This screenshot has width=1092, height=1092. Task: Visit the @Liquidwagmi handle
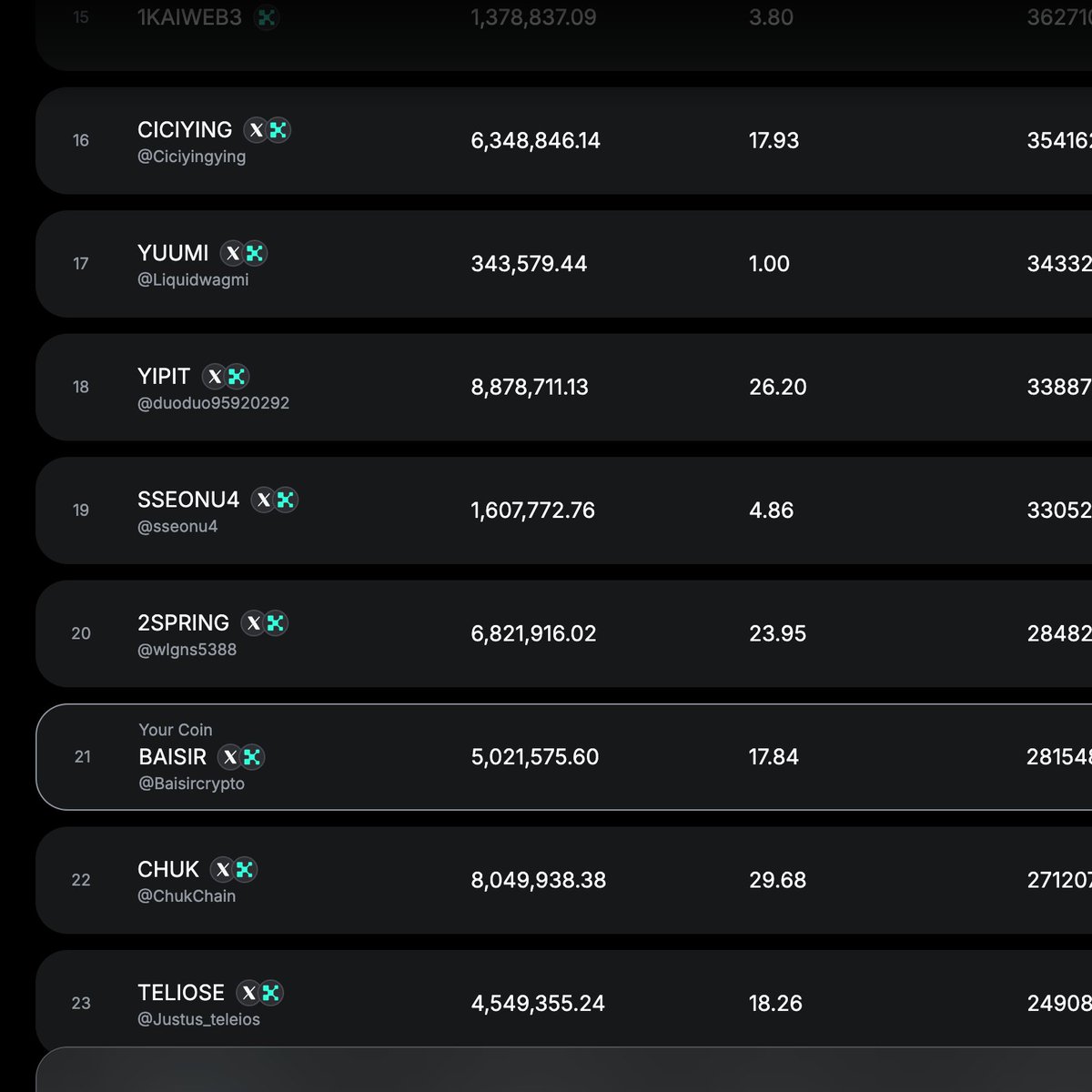(x=193, y=280)
